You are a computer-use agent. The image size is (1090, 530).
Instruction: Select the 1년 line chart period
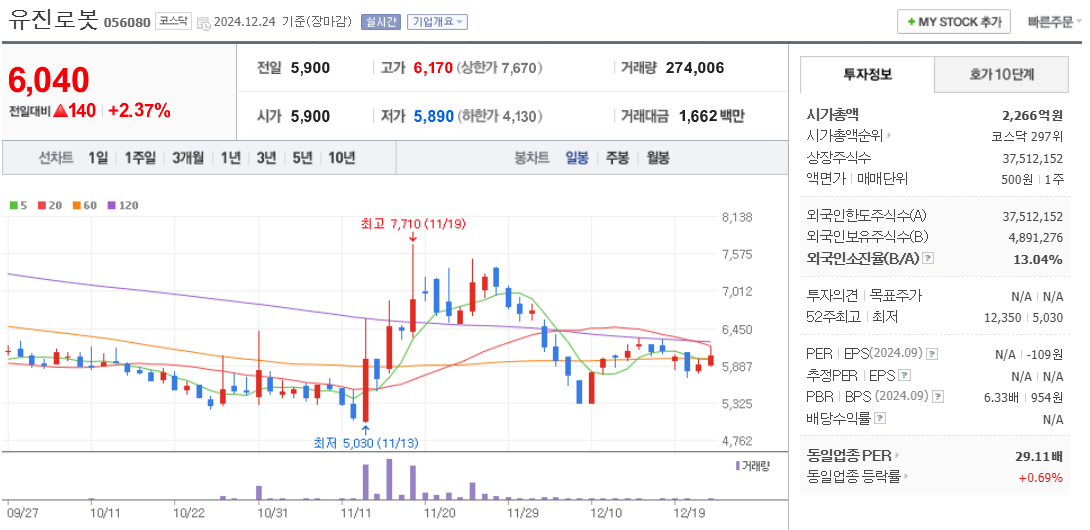pyautogui.click(x=230, y=158)
